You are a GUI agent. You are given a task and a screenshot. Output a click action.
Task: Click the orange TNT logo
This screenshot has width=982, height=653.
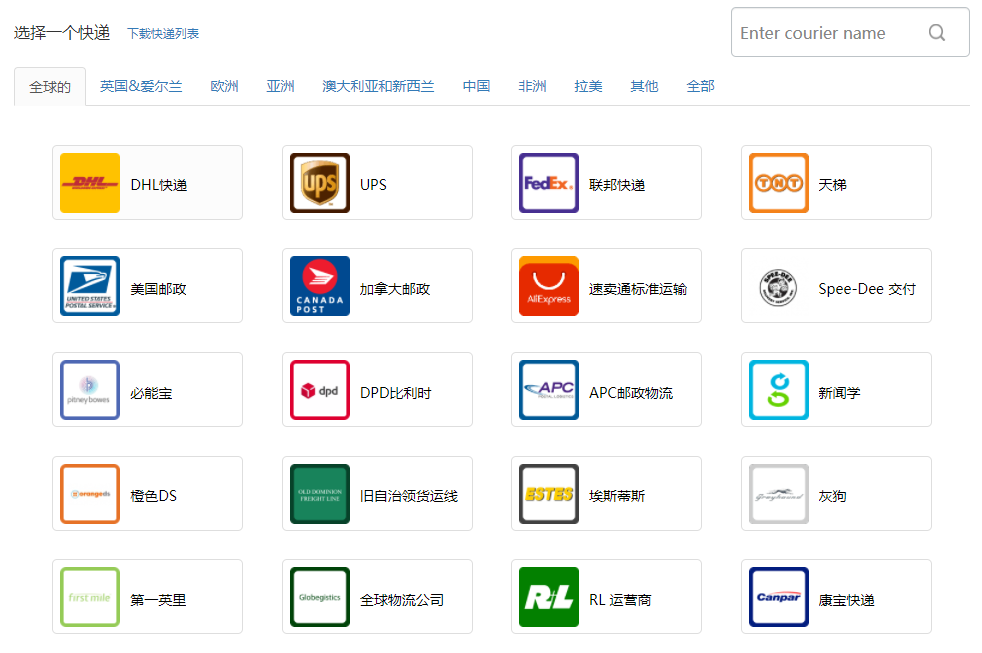[x=778, y=183]
